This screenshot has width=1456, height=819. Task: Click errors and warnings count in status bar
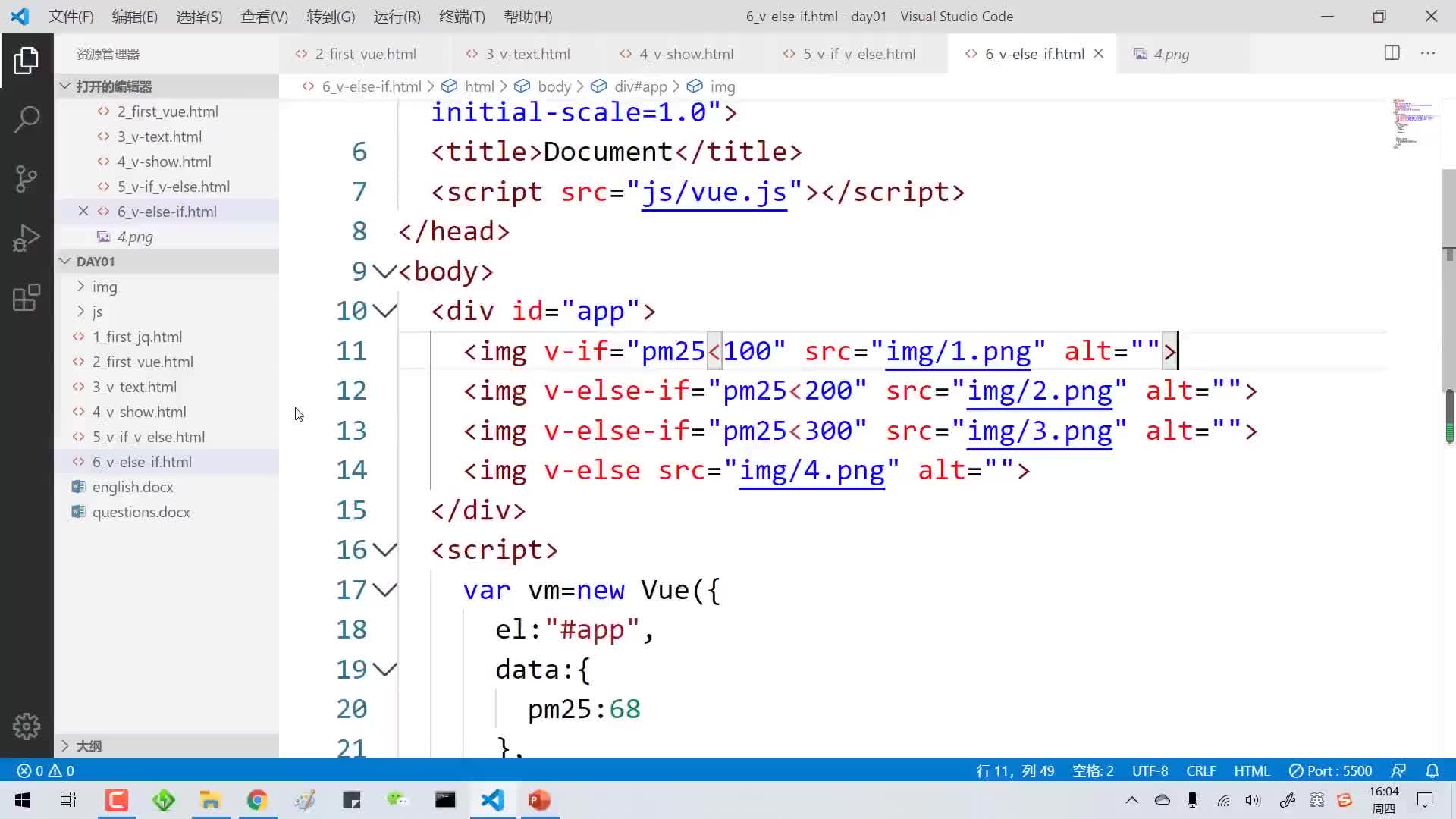click(x=45, y=770)
